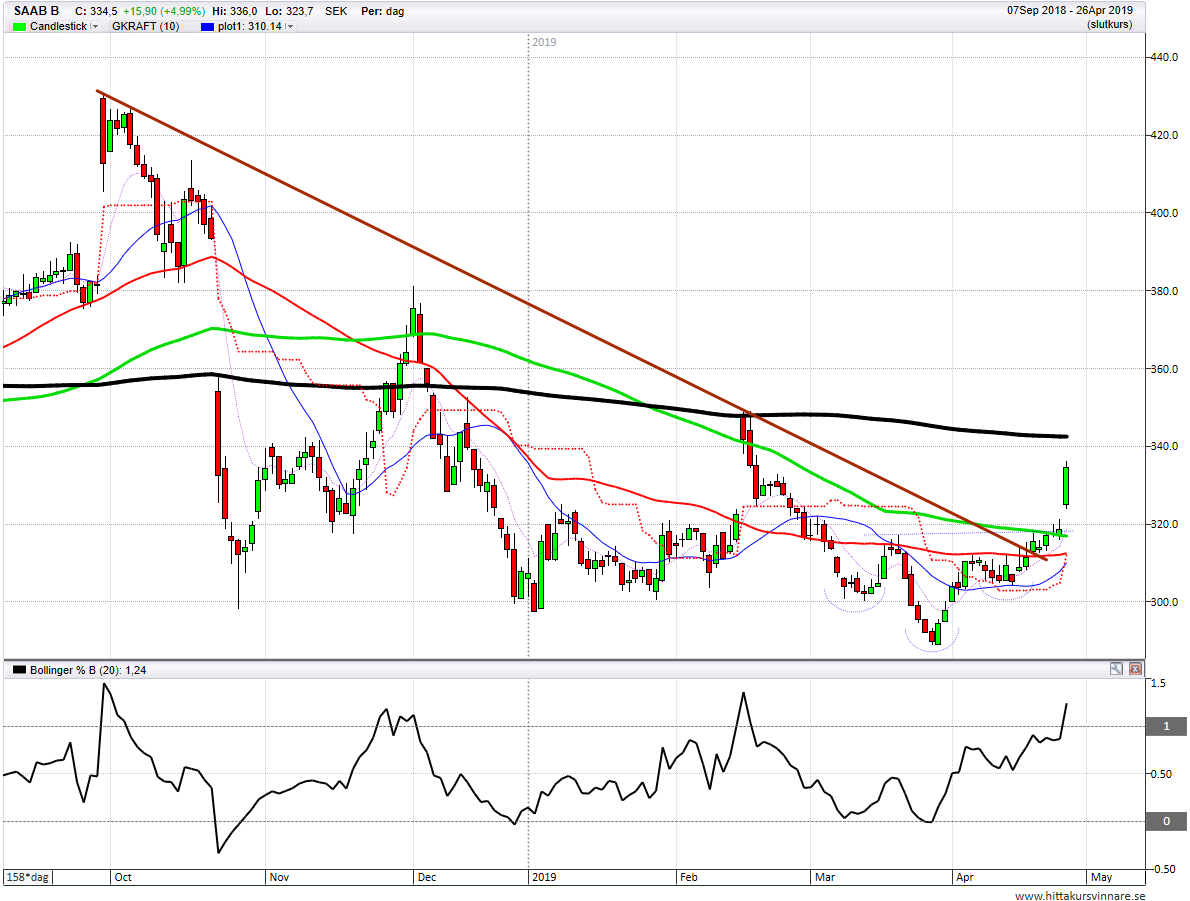Click the grey 2019 year marker at chart top
This screenshot has width=1190, height=901.
544,43
